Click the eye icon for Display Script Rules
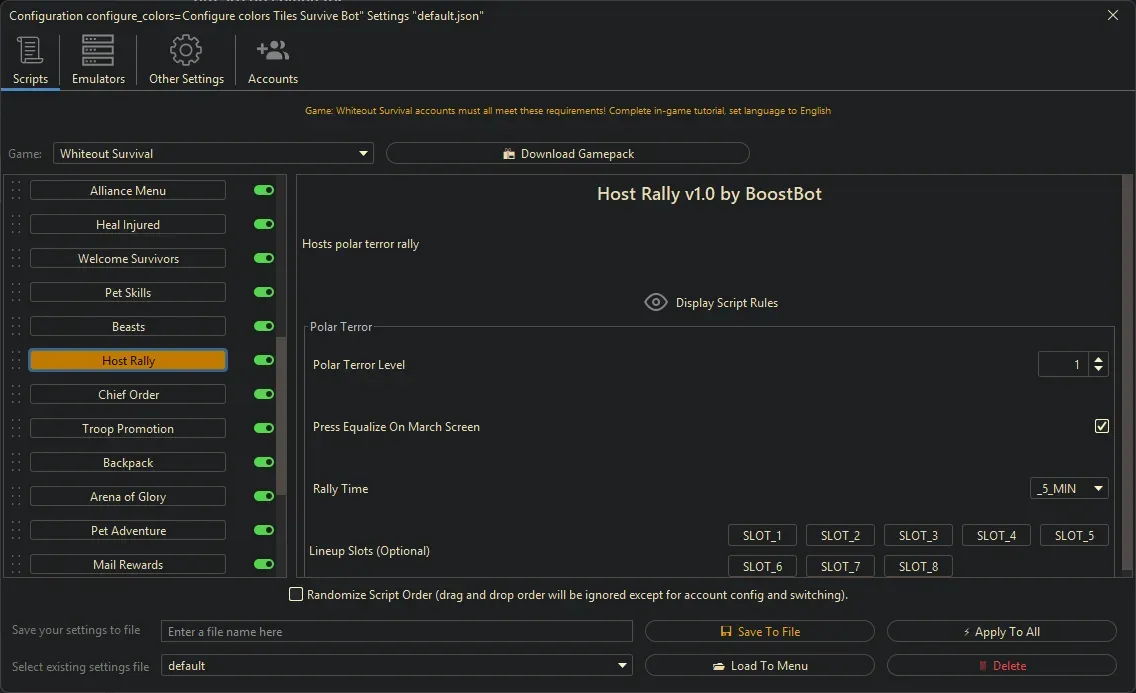Viewport: 1136px width, 693px height. pyautogui.click(x=656, y=302)
